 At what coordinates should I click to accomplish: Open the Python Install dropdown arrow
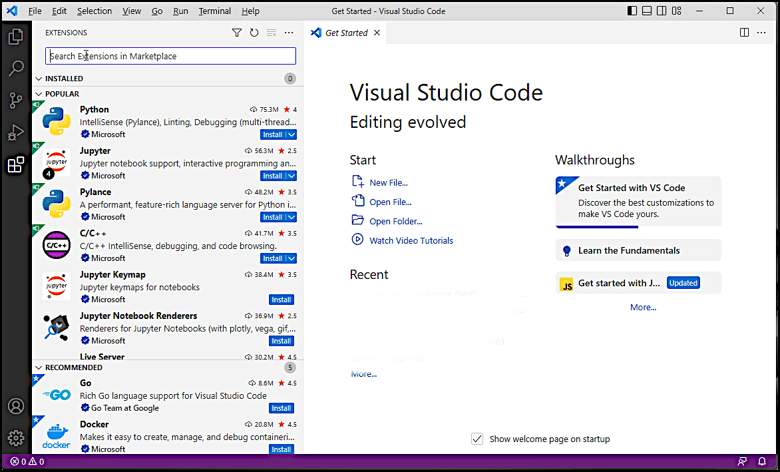(291, 134)
